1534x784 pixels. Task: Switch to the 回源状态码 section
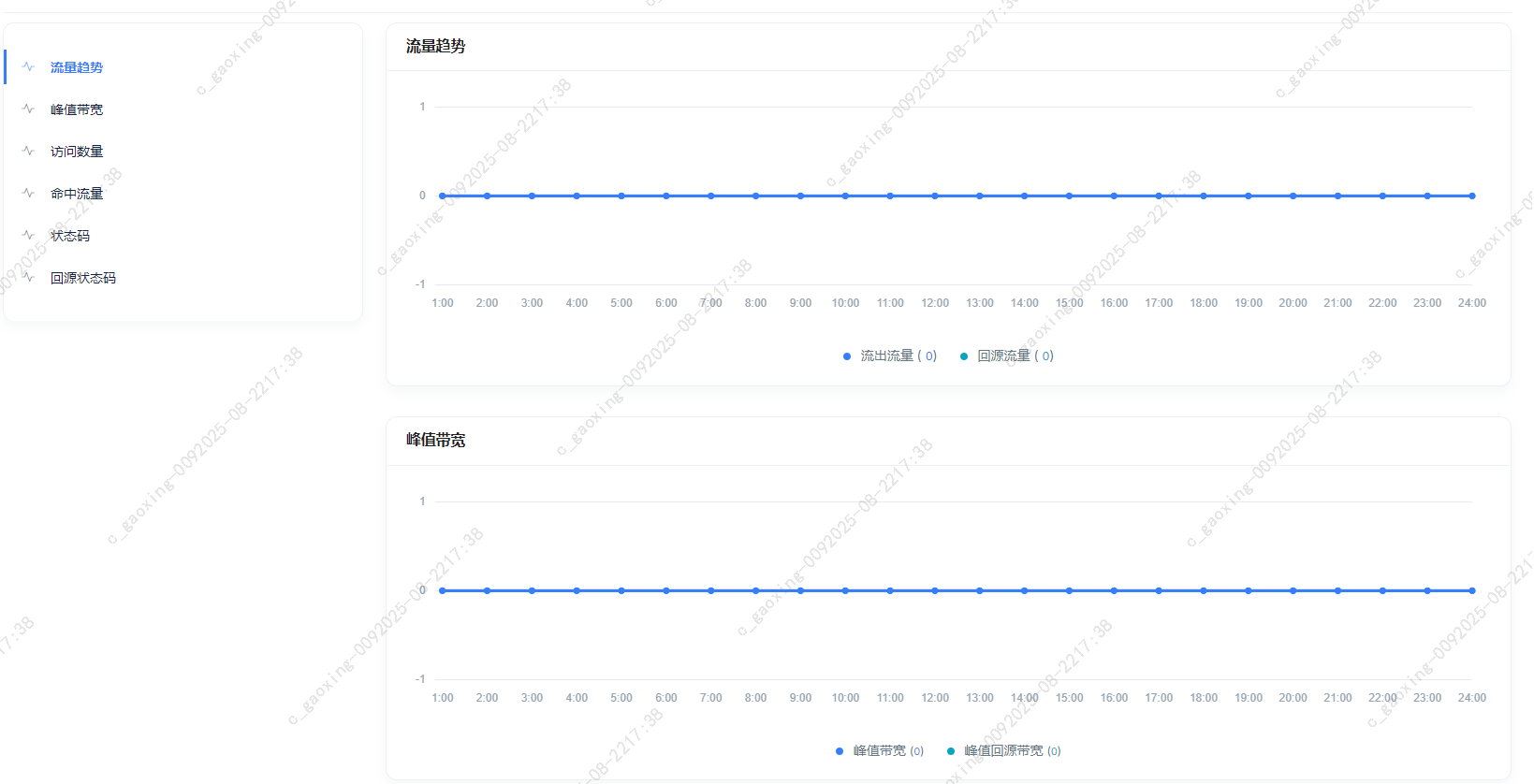[83, 277]
